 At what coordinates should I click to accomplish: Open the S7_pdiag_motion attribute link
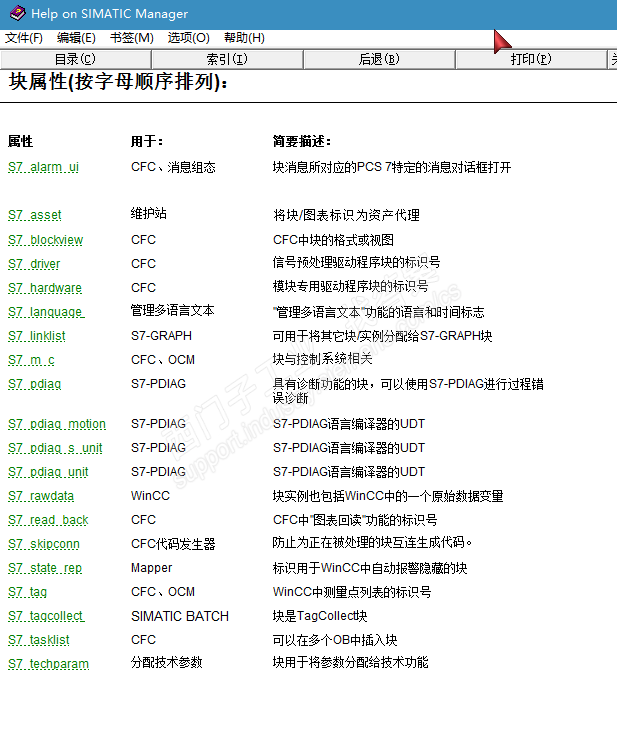coord(57,424)
